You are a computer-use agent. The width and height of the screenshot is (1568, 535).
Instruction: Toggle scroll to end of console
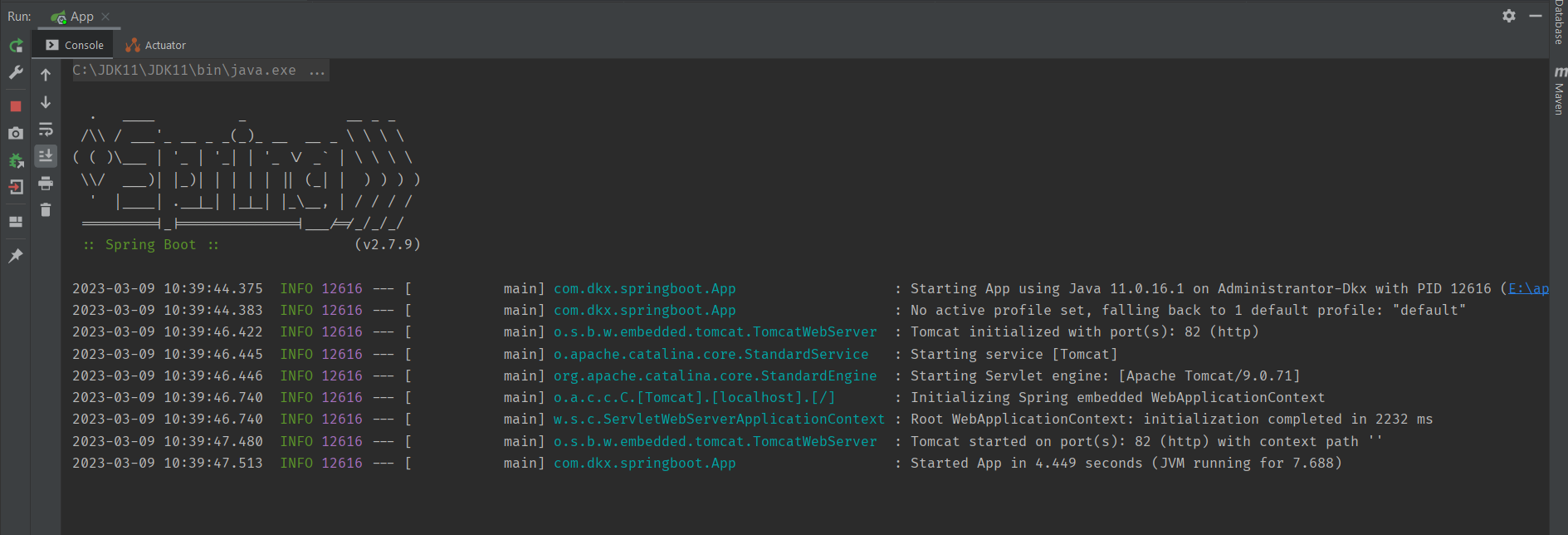[x=46, y=155]
